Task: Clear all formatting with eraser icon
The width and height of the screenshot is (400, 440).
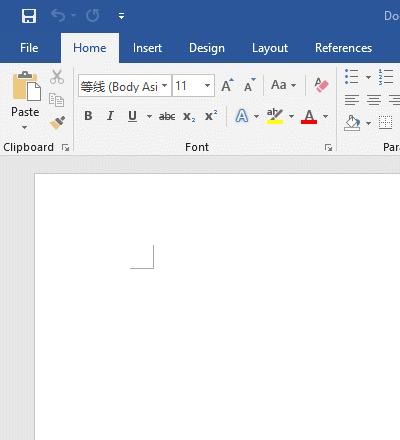Action: [x=321, y=85]
